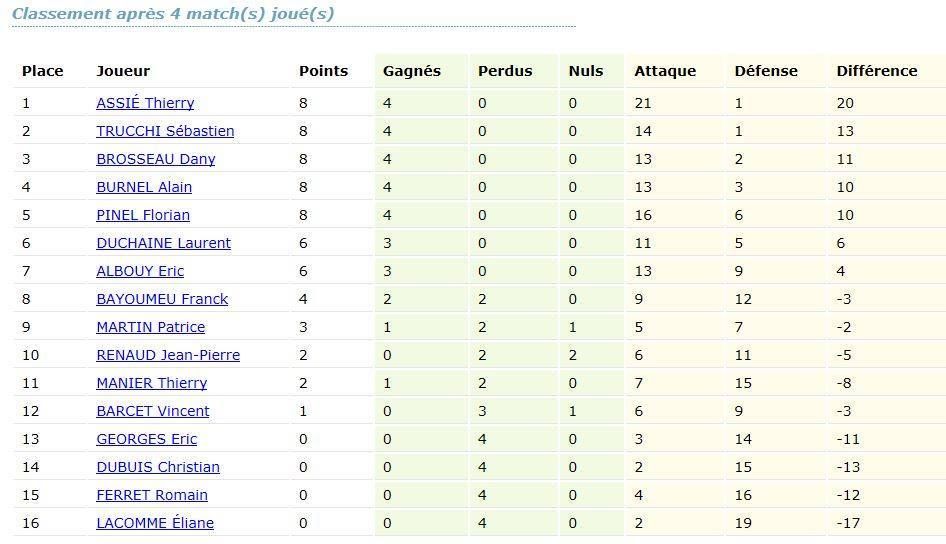
Task: Click the Classement après 4 matchs title
Action: pos(173,14)
